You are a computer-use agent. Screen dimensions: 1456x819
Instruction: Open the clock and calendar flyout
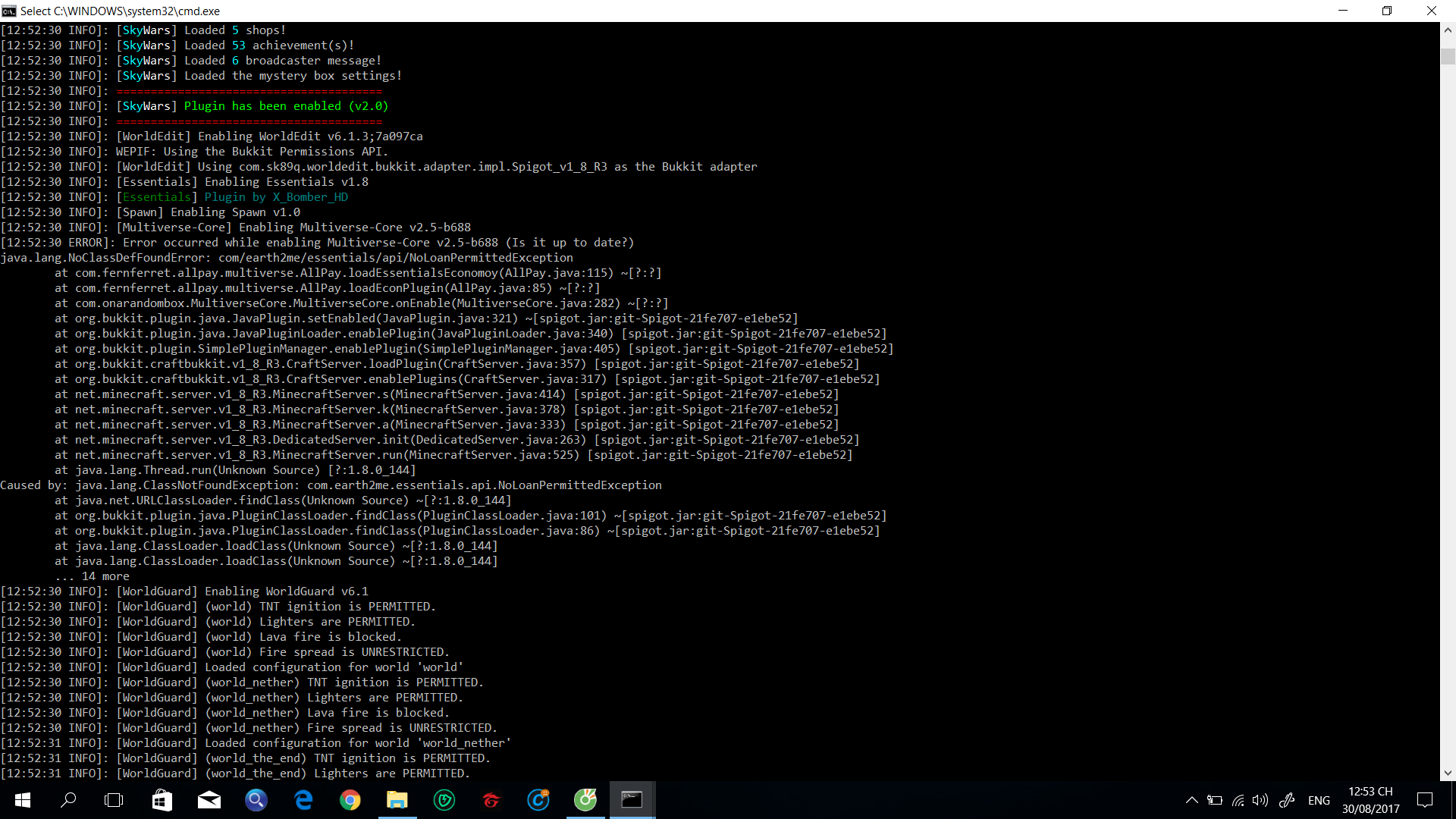pos(1370,800)
